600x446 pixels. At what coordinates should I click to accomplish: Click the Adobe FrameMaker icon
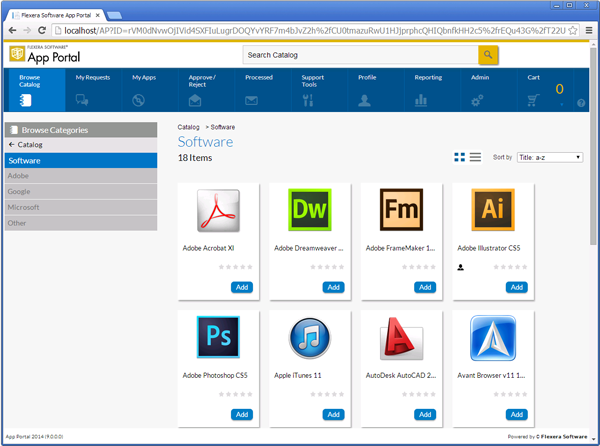tap(401, 210)
